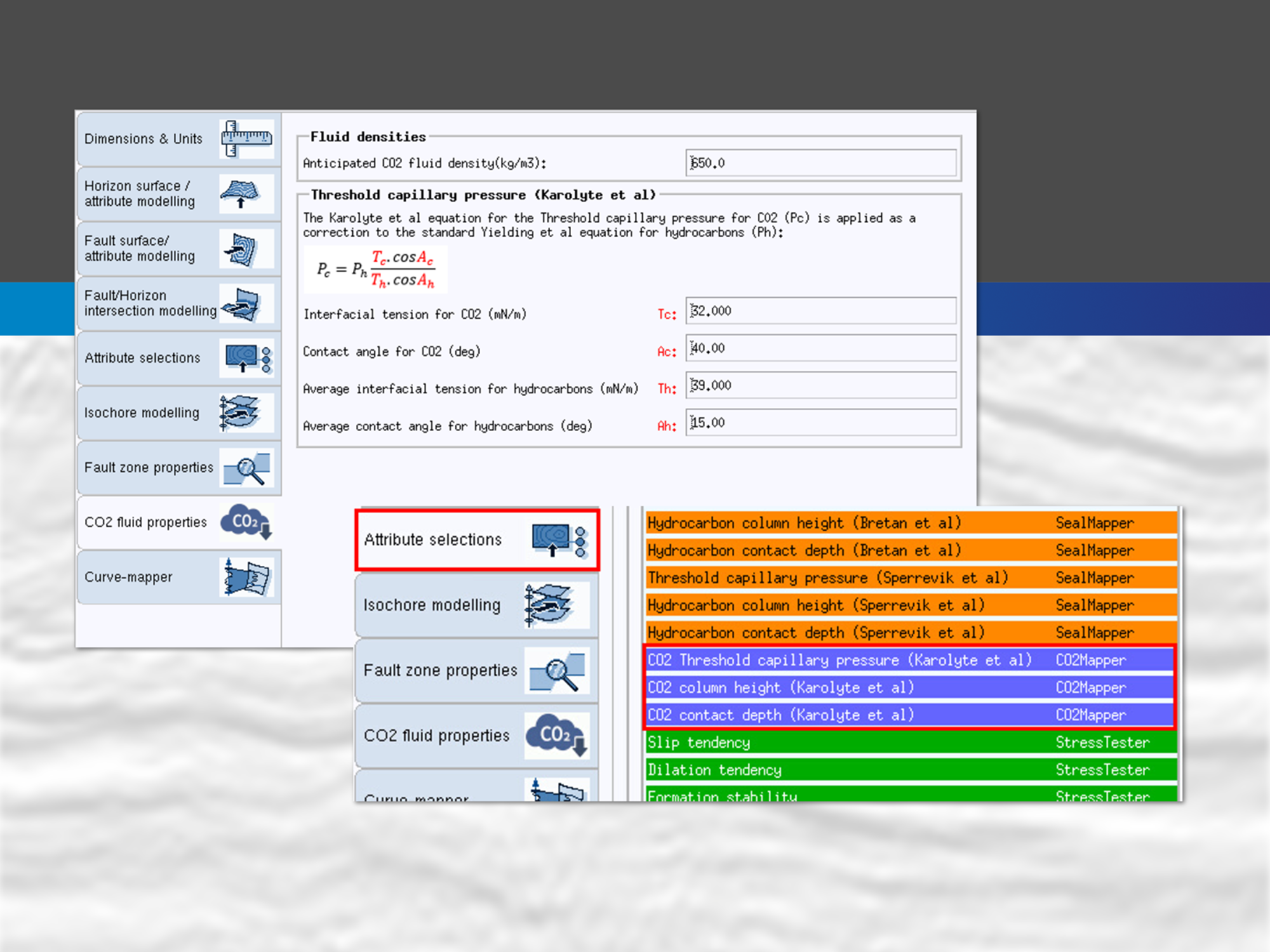Viewport: 1270px width, 952px height.
Task: Click the Fluid densities group heading
Action: pos(368,137)
